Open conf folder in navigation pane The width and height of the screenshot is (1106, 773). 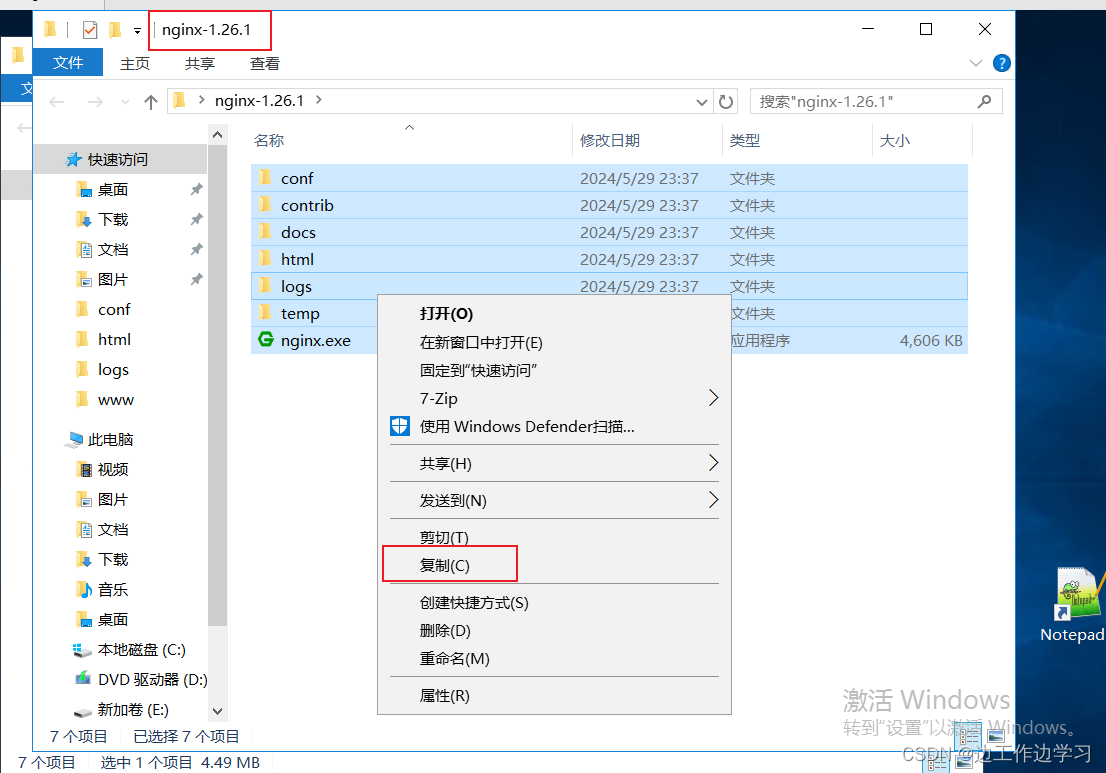point(114,310)
